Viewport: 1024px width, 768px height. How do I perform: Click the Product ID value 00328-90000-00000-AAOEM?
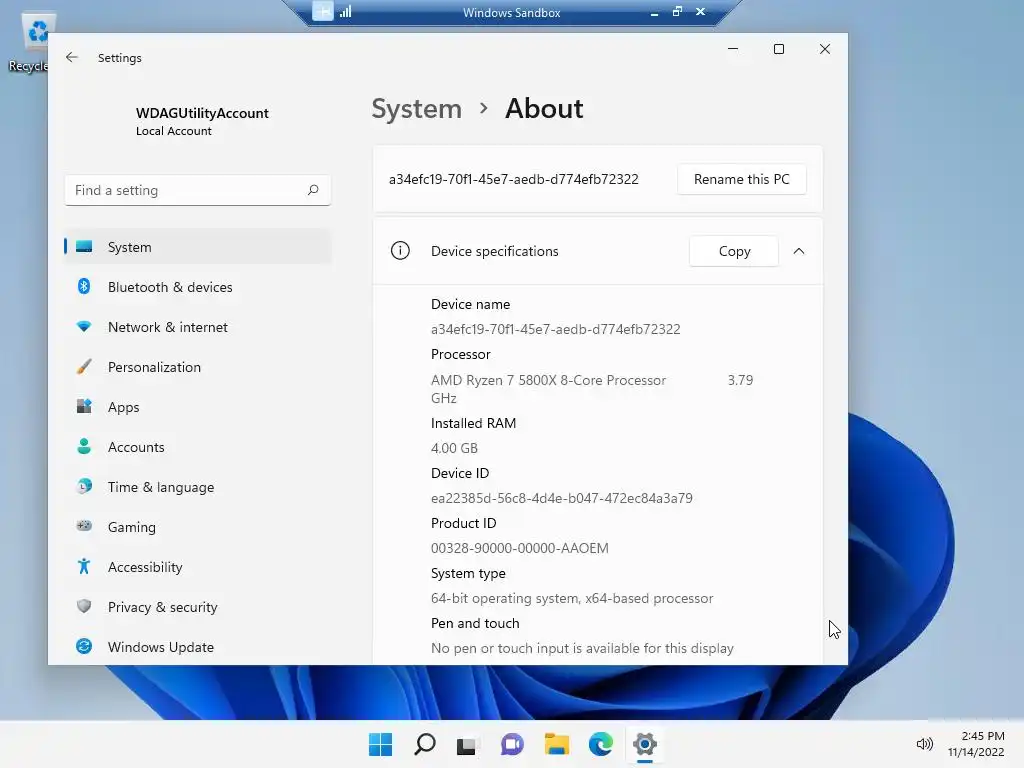pos(520,548)
